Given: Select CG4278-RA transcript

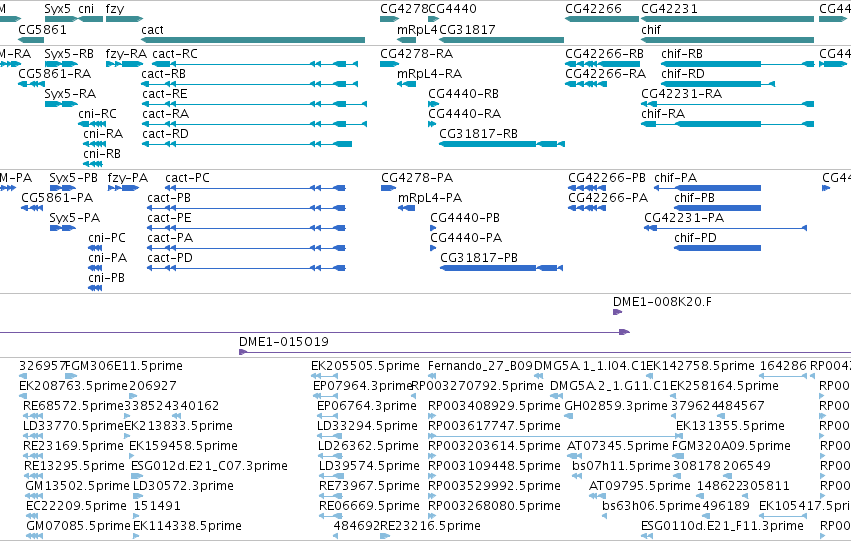Looking at the screenshot, I should (x=390, y=64).
